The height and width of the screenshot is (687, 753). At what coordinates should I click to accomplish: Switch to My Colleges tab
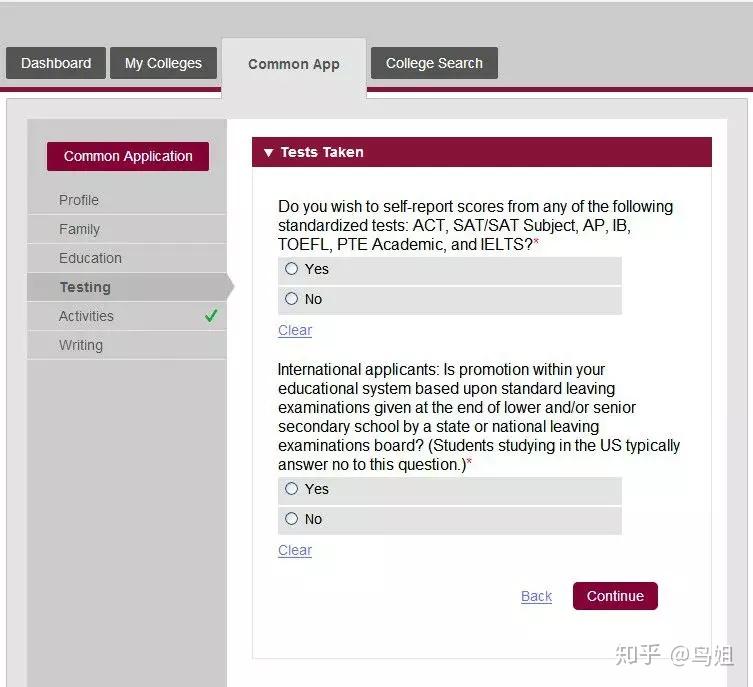163,63
